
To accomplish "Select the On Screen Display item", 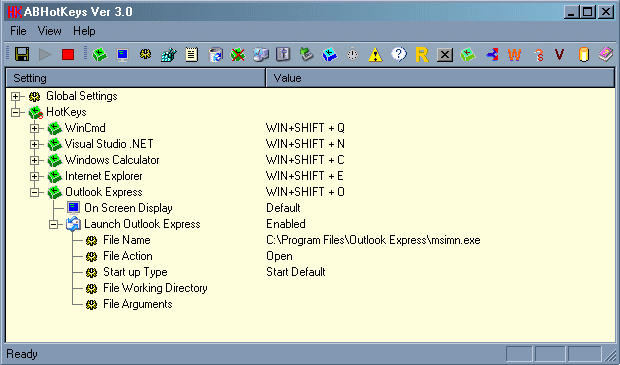I will coord(128,208).
